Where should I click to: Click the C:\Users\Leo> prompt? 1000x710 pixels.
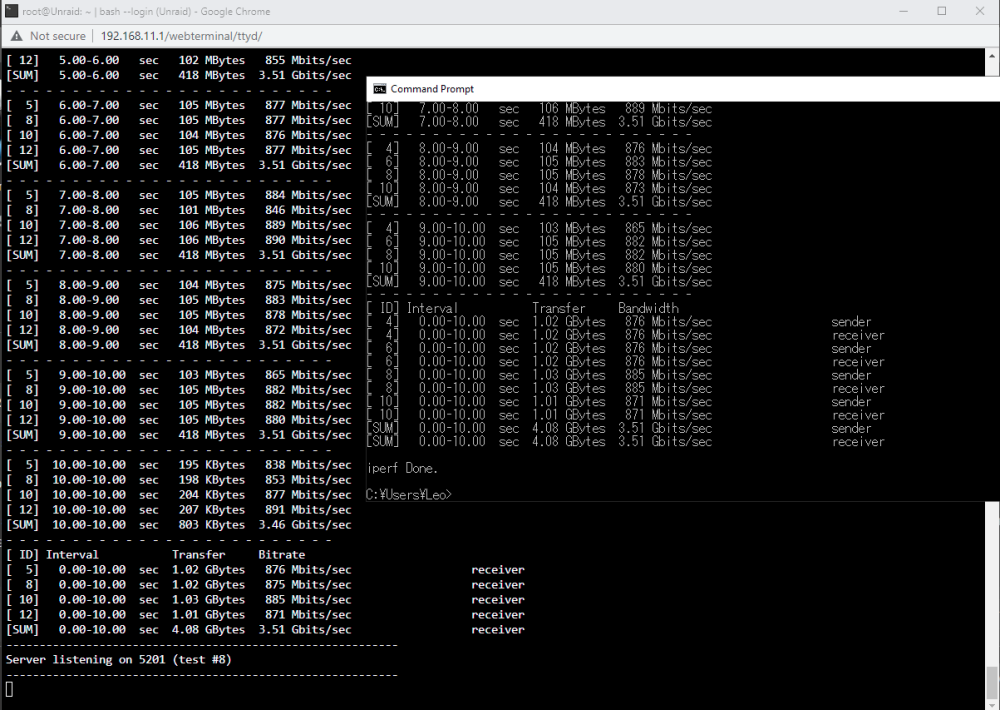pos(409,494)
